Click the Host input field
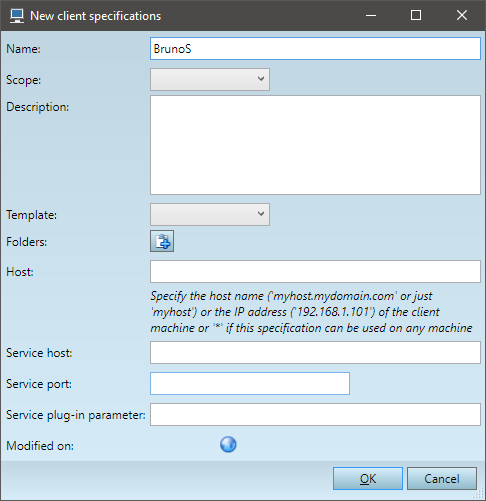 coord(315,272)
